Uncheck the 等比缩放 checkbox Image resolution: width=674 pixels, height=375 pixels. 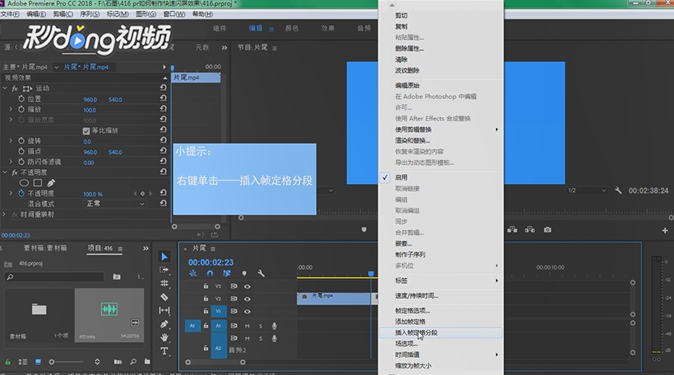click(x=86, y=131)
